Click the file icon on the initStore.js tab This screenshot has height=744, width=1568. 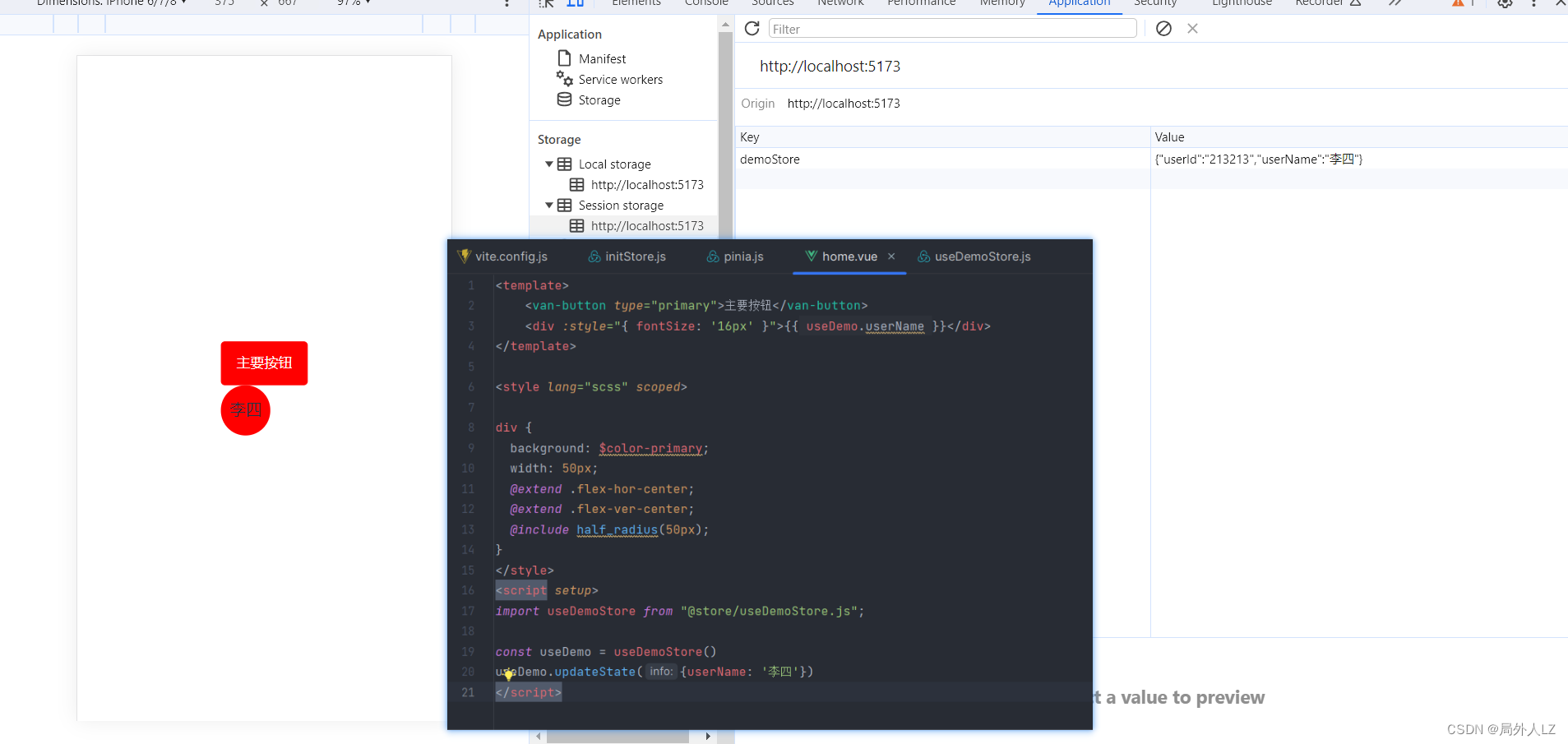[594, 256]
